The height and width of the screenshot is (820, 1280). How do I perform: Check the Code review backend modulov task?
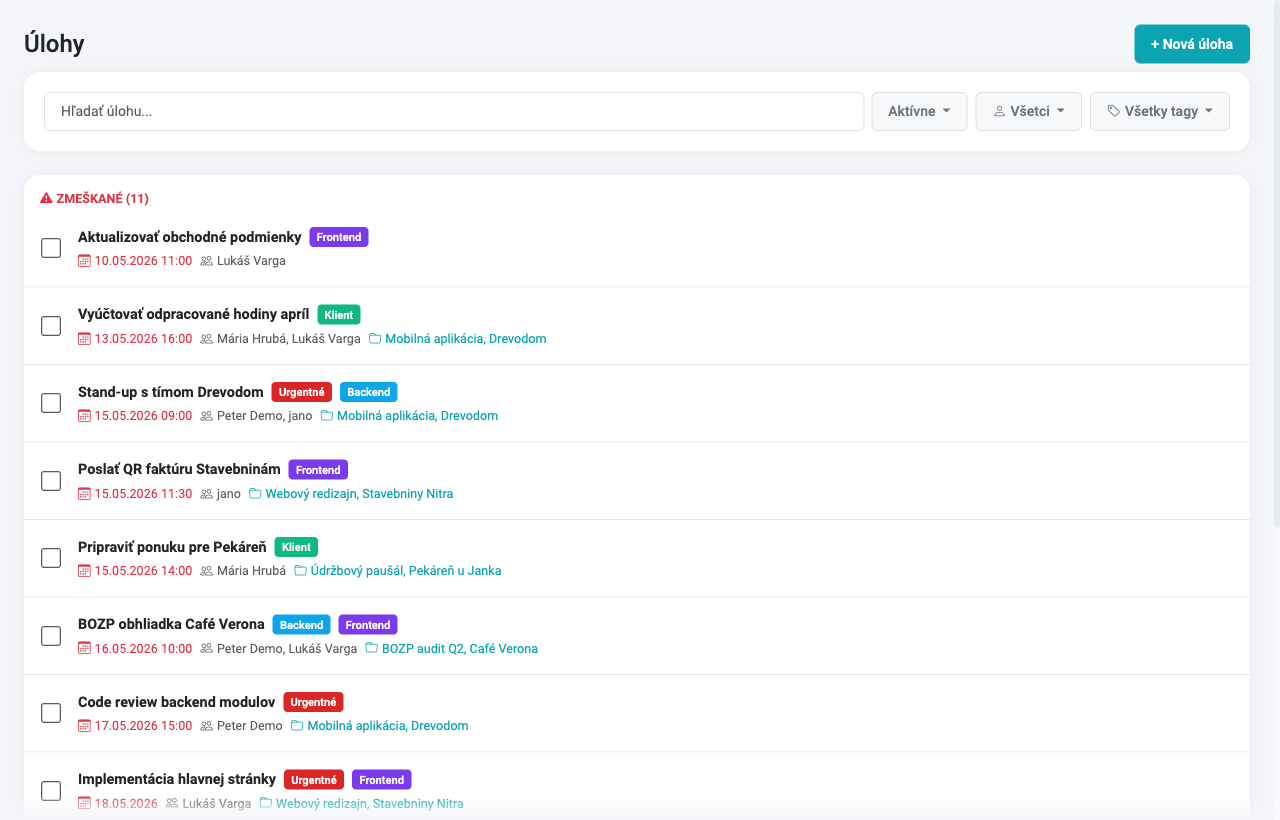tap(51, 713)
